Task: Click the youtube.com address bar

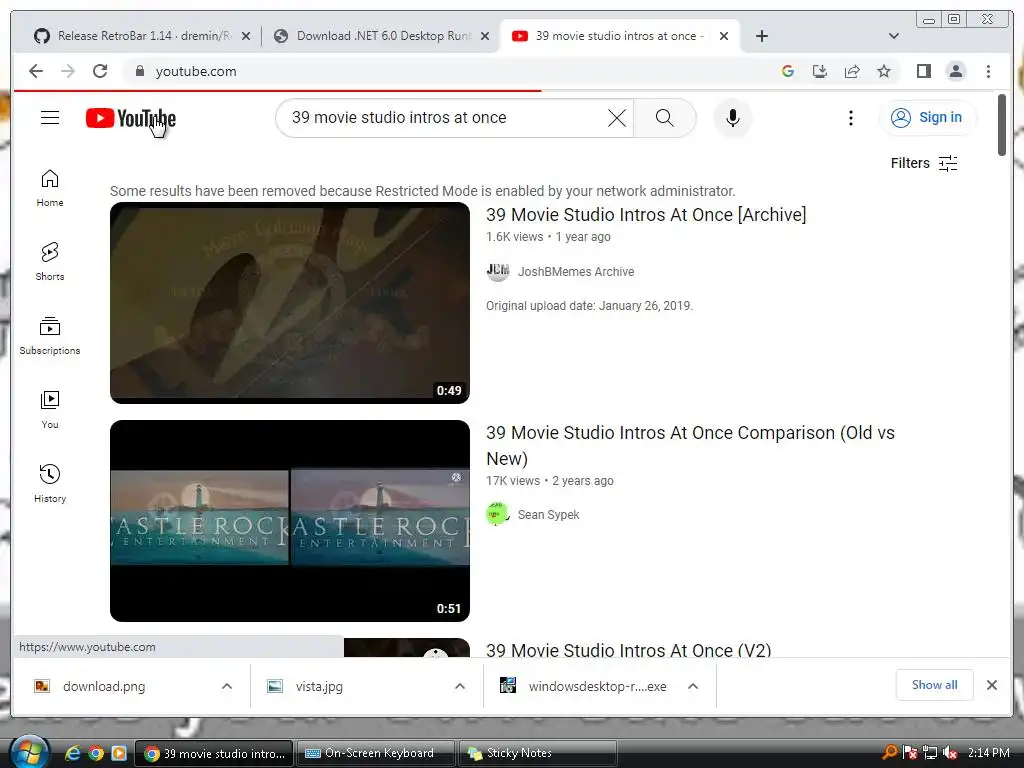Action: pyautogui.click(x=451, y=71)
